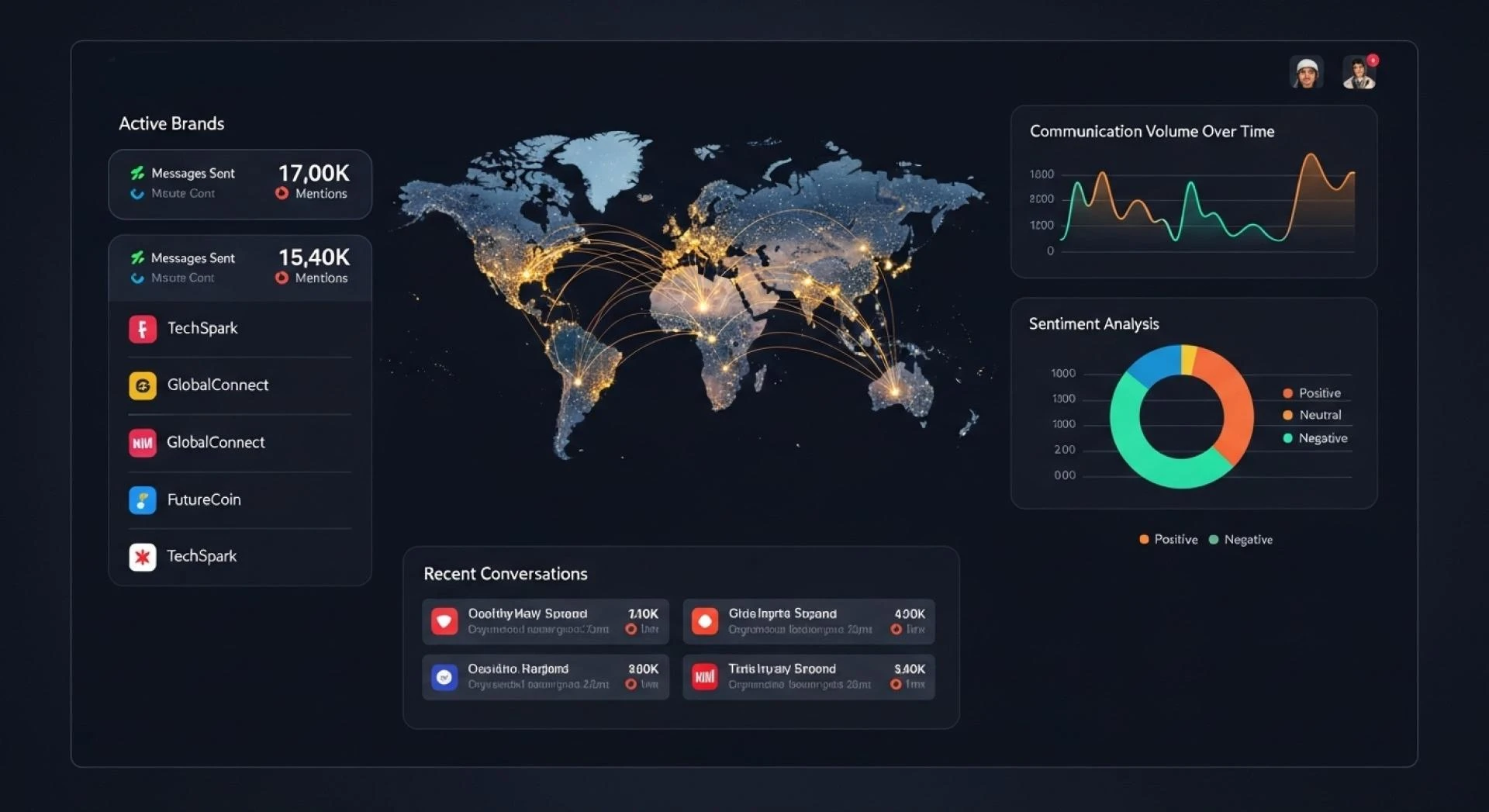Open the Recent Conversations section

(x=505, y=574)
